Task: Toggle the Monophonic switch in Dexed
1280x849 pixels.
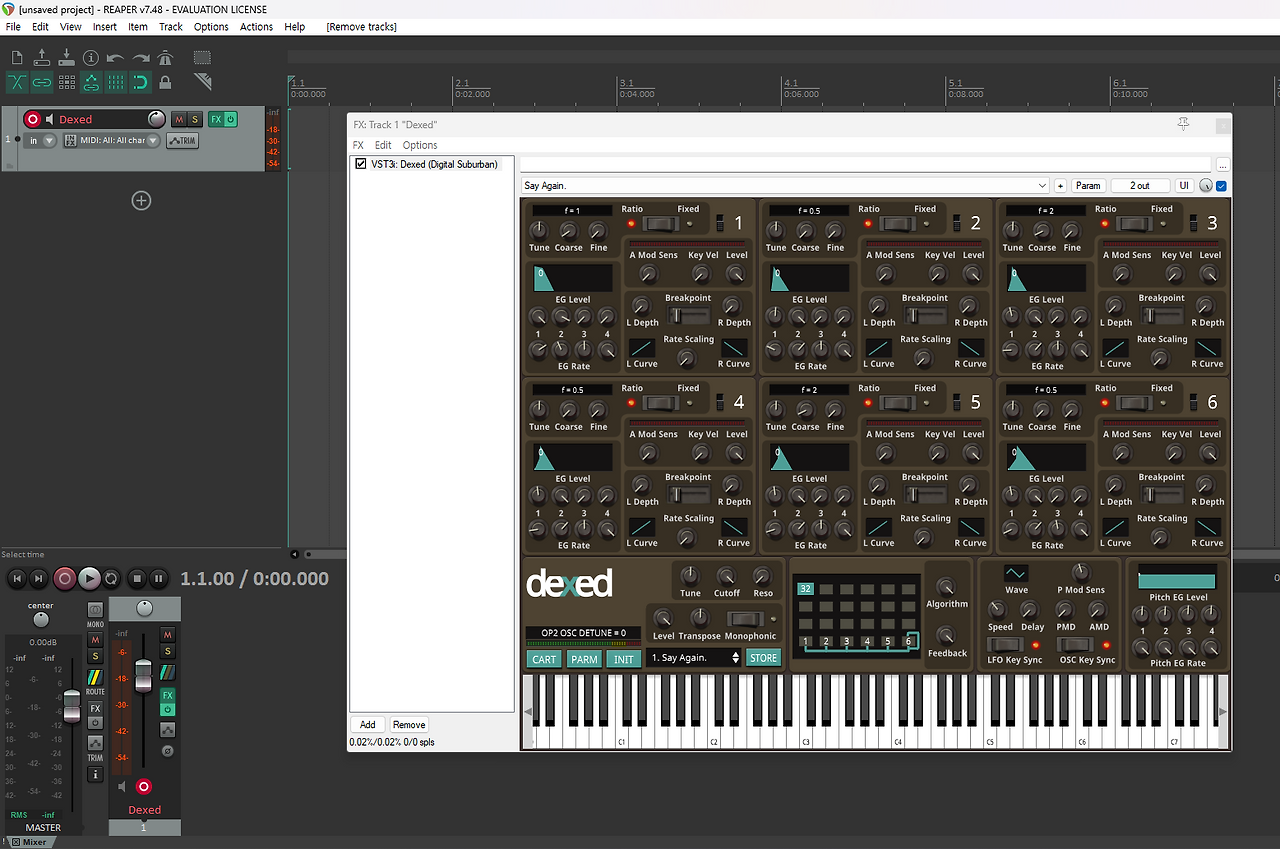Action: pos(745,619)
